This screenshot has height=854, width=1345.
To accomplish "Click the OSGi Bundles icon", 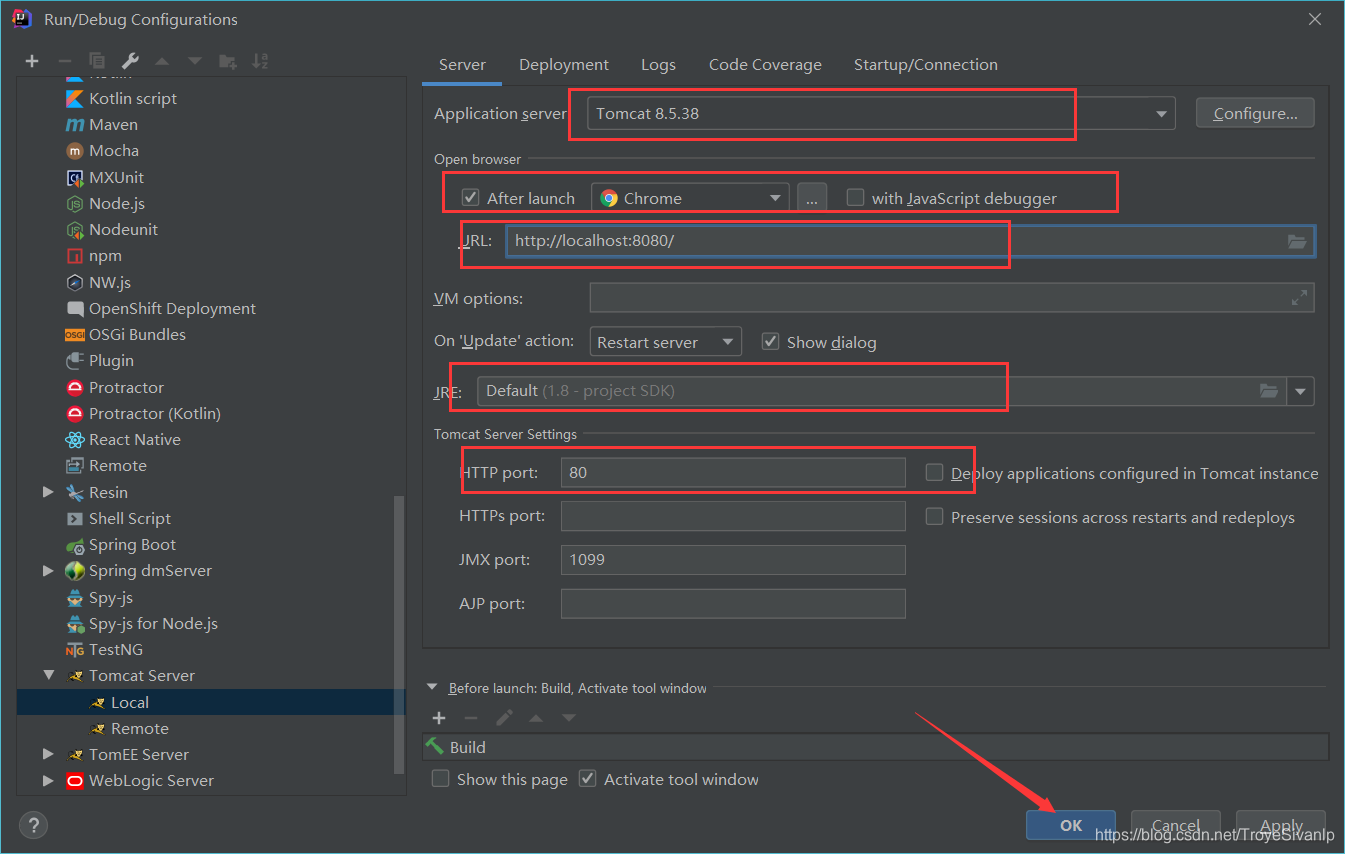I will pos(74,335).
